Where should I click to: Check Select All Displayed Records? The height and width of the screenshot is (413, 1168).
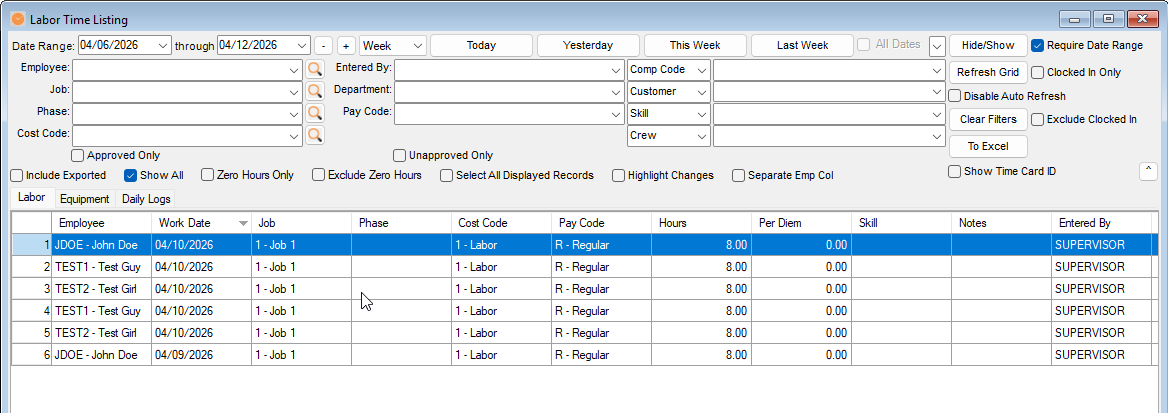[x=447, y=175]
